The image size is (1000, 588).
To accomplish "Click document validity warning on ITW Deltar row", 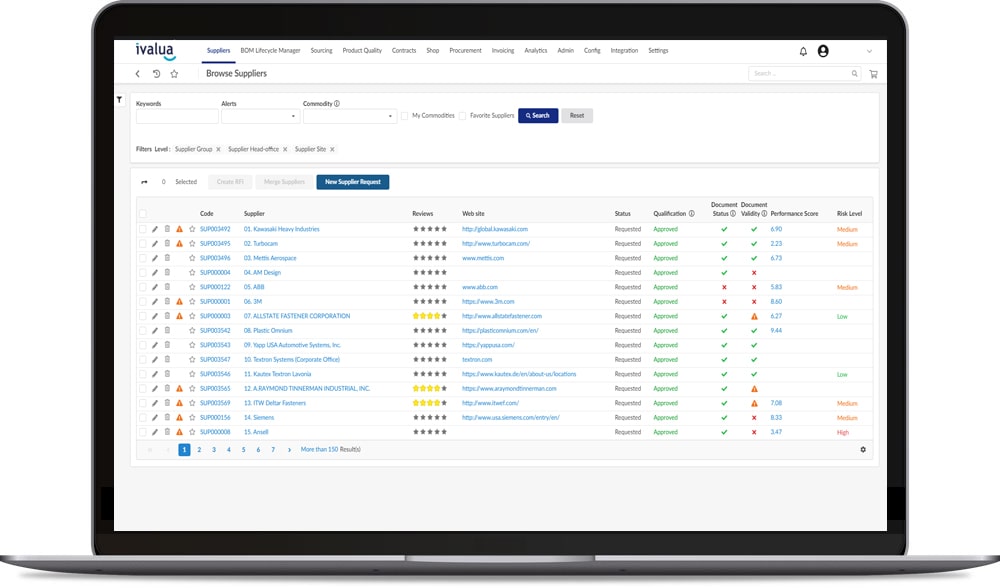I will (x=754, y=403).
